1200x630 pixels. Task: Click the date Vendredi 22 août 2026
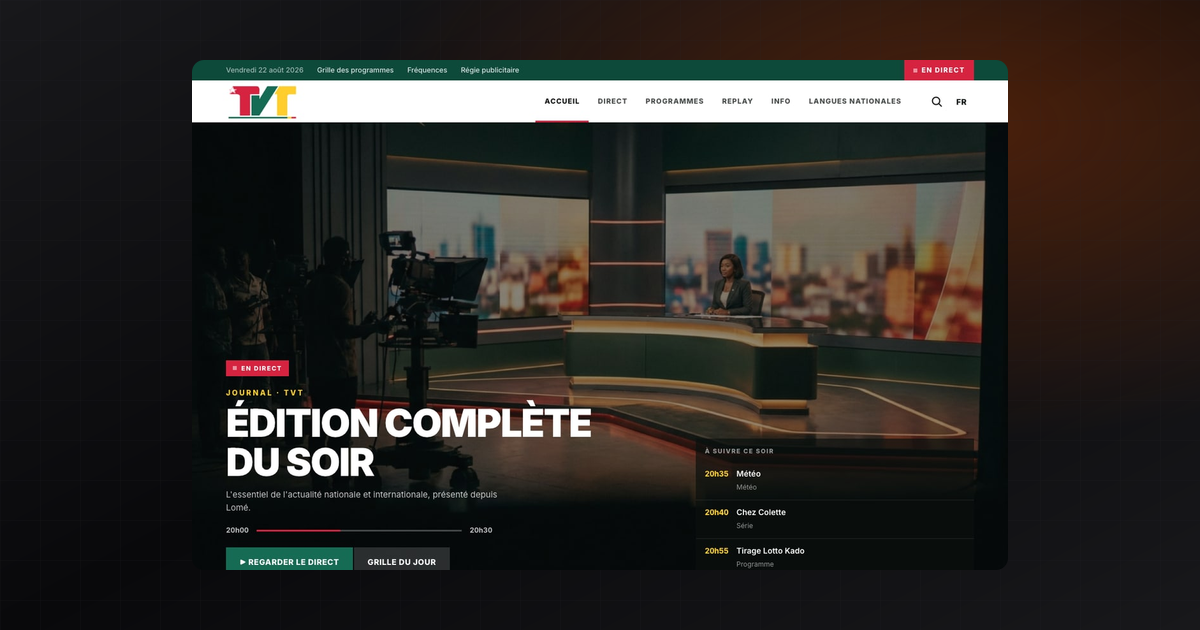(x=265, y=70)
